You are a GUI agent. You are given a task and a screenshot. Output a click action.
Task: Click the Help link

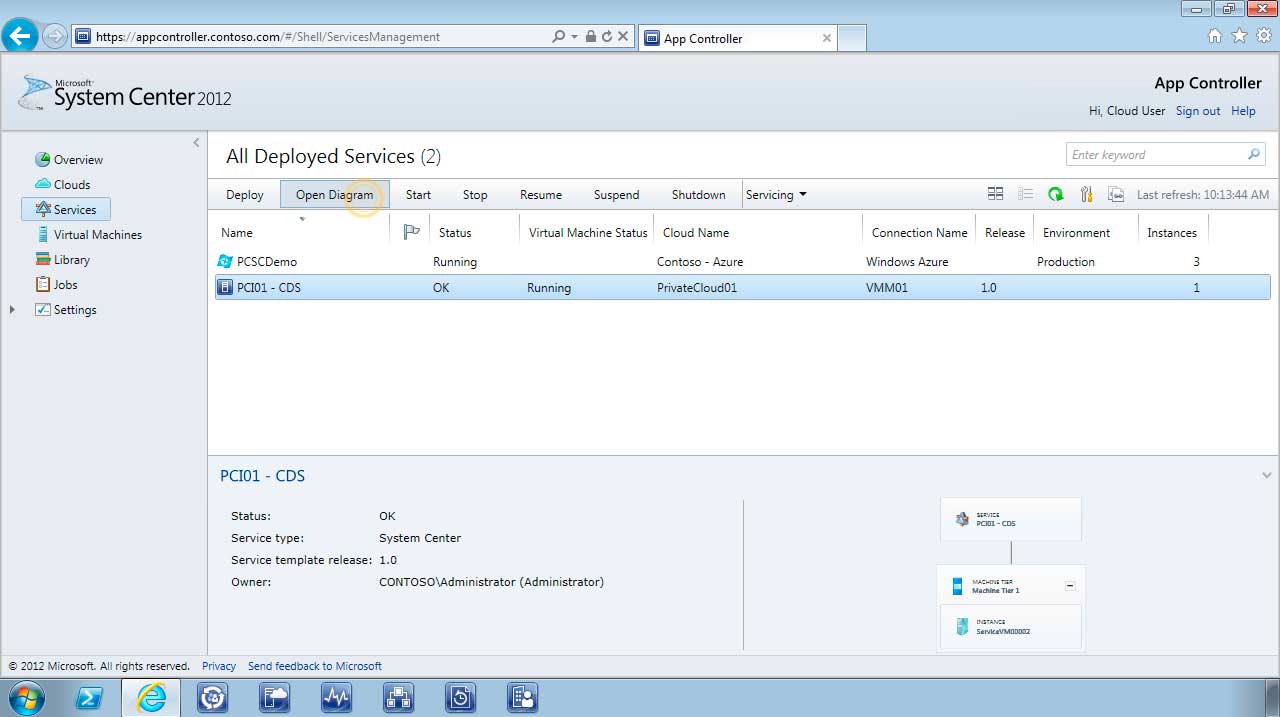1243,111
